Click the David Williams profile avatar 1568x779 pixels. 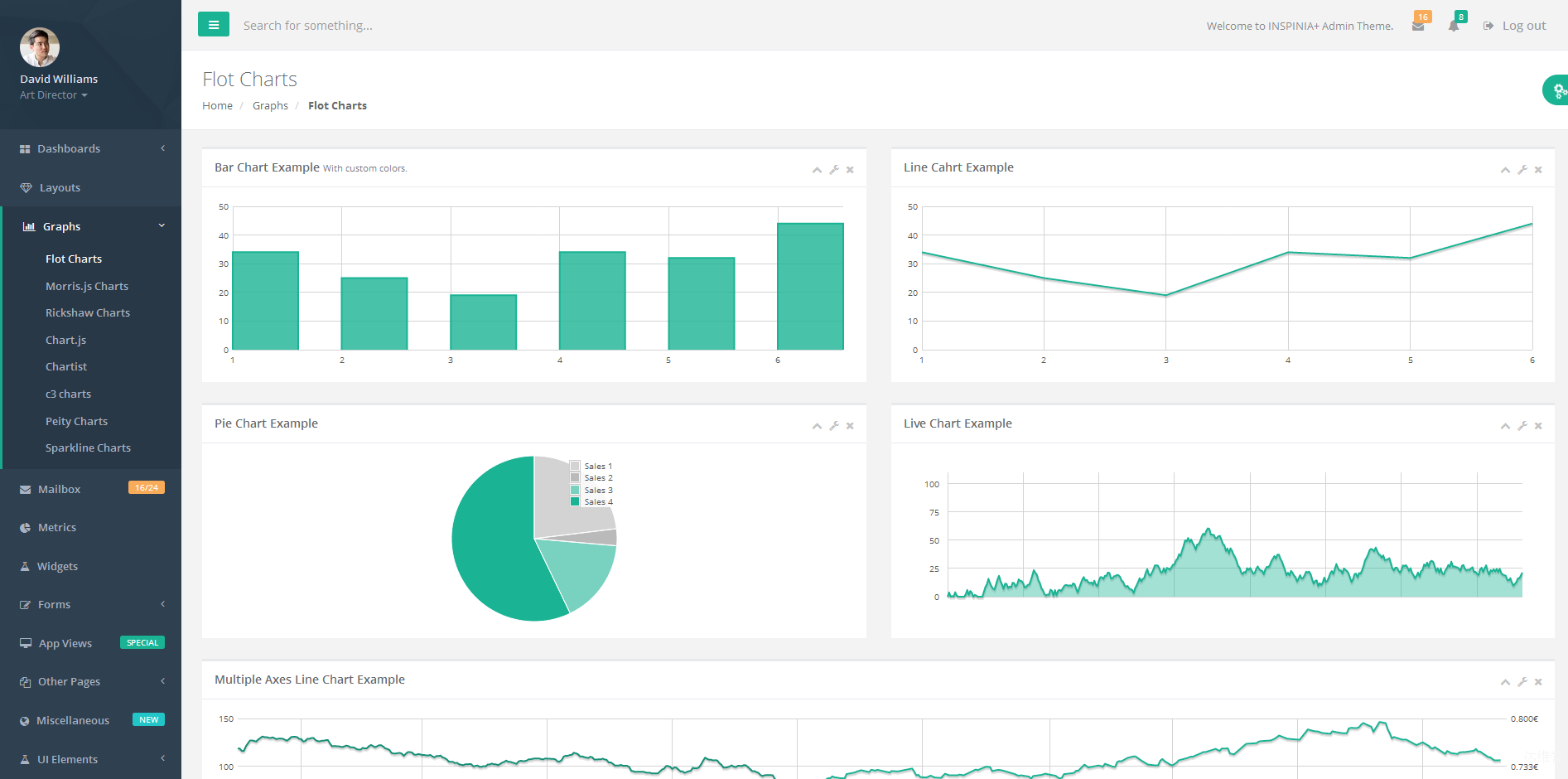click(40, 47)
